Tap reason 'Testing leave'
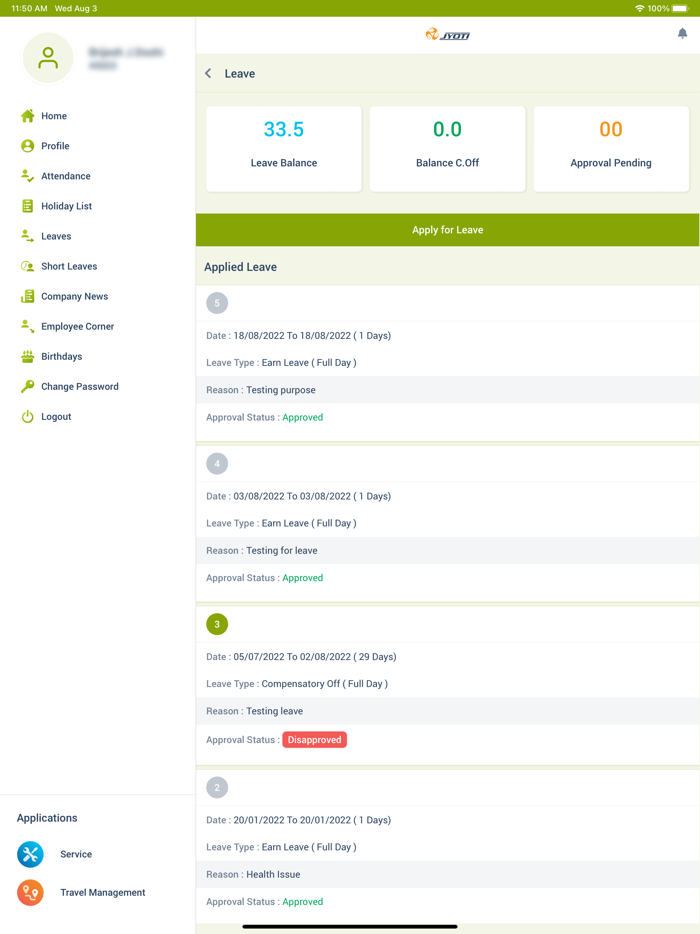The width and height of the screenshot is (700, 934). click(275, 711)
